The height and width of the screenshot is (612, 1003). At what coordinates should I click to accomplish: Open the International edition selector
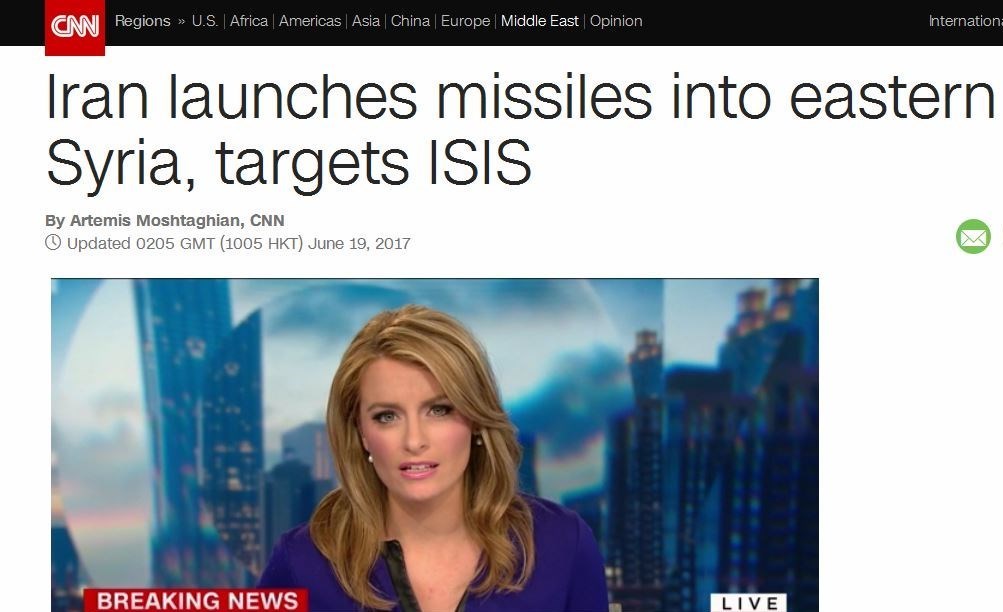(x=965, y=21)
